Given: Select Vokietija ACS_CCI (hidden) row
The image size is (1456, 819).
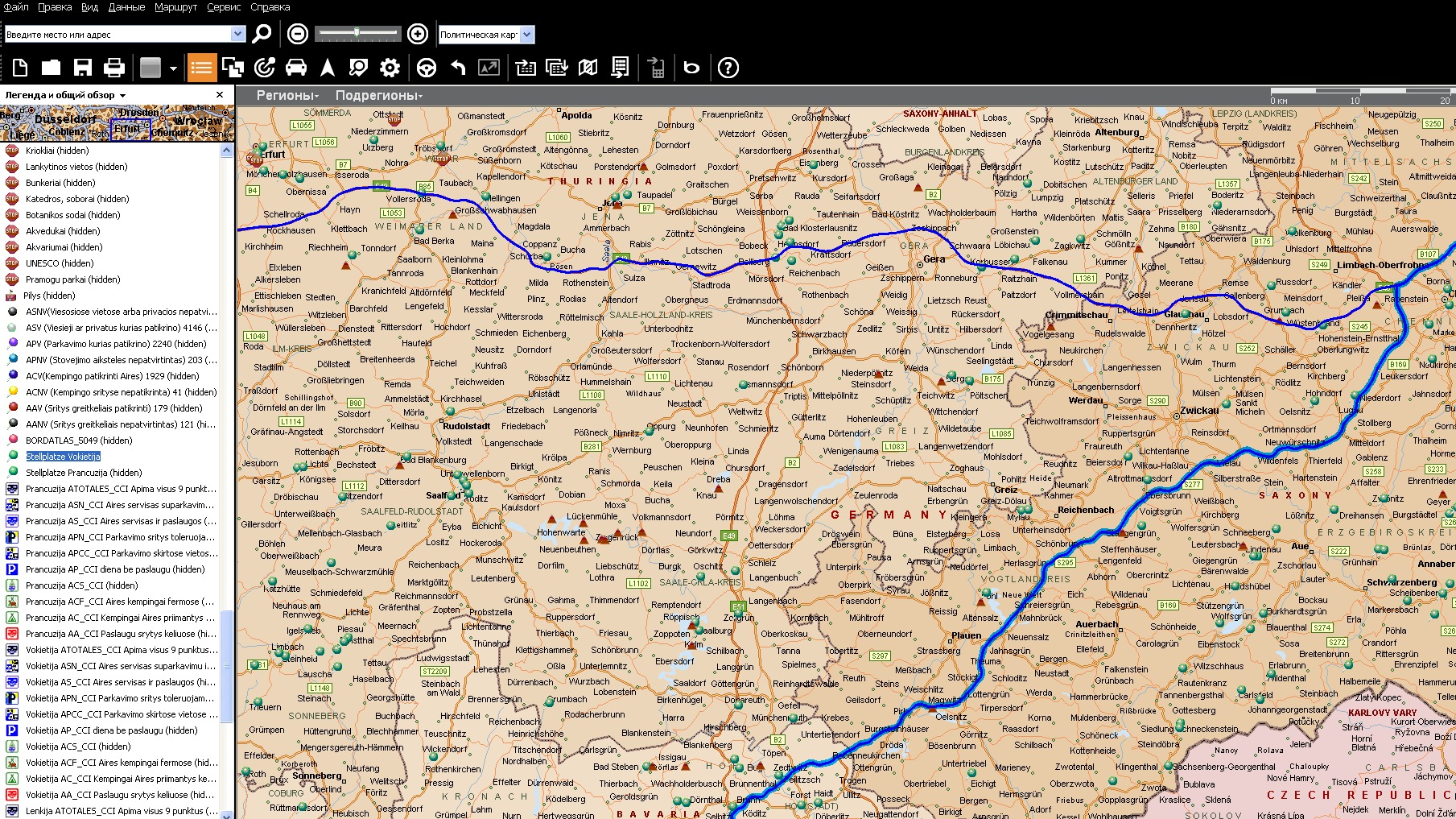Looking at the screenshot, I should [78, 747].
